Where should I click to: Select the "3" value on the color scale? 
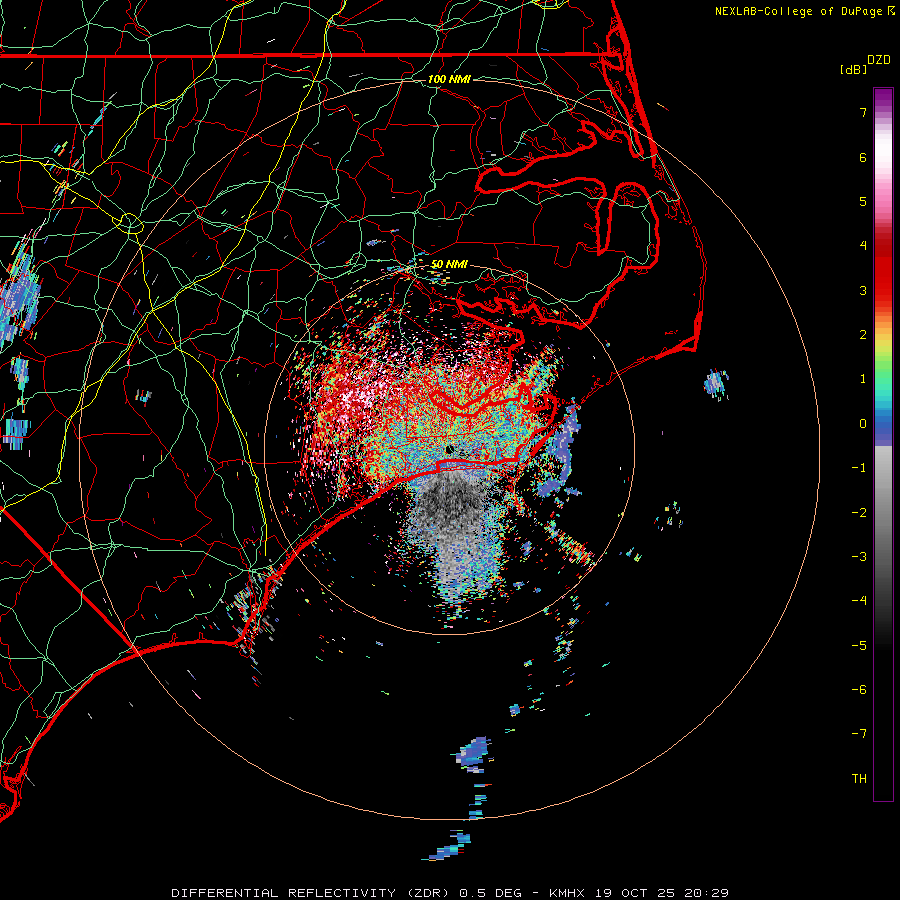click(863, 290)
